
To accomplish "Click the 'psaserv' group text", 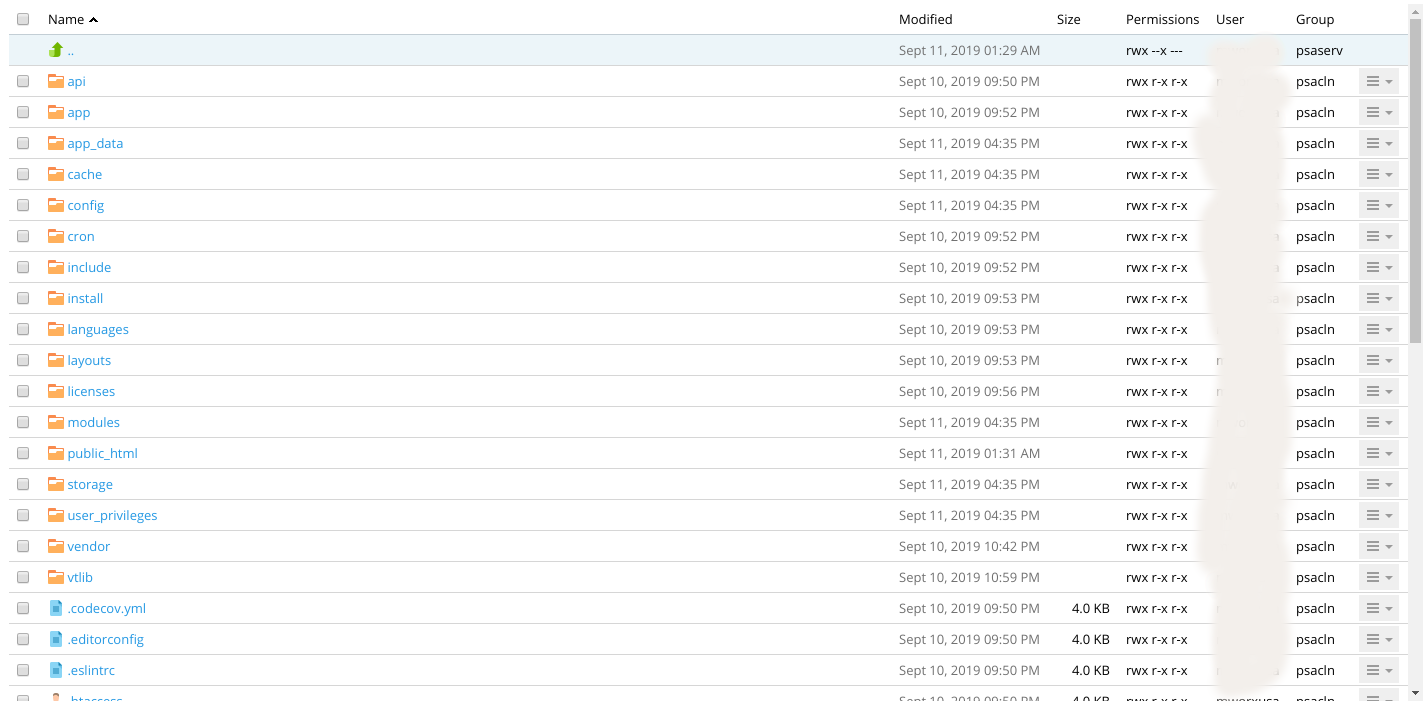I will (1319, 50).
